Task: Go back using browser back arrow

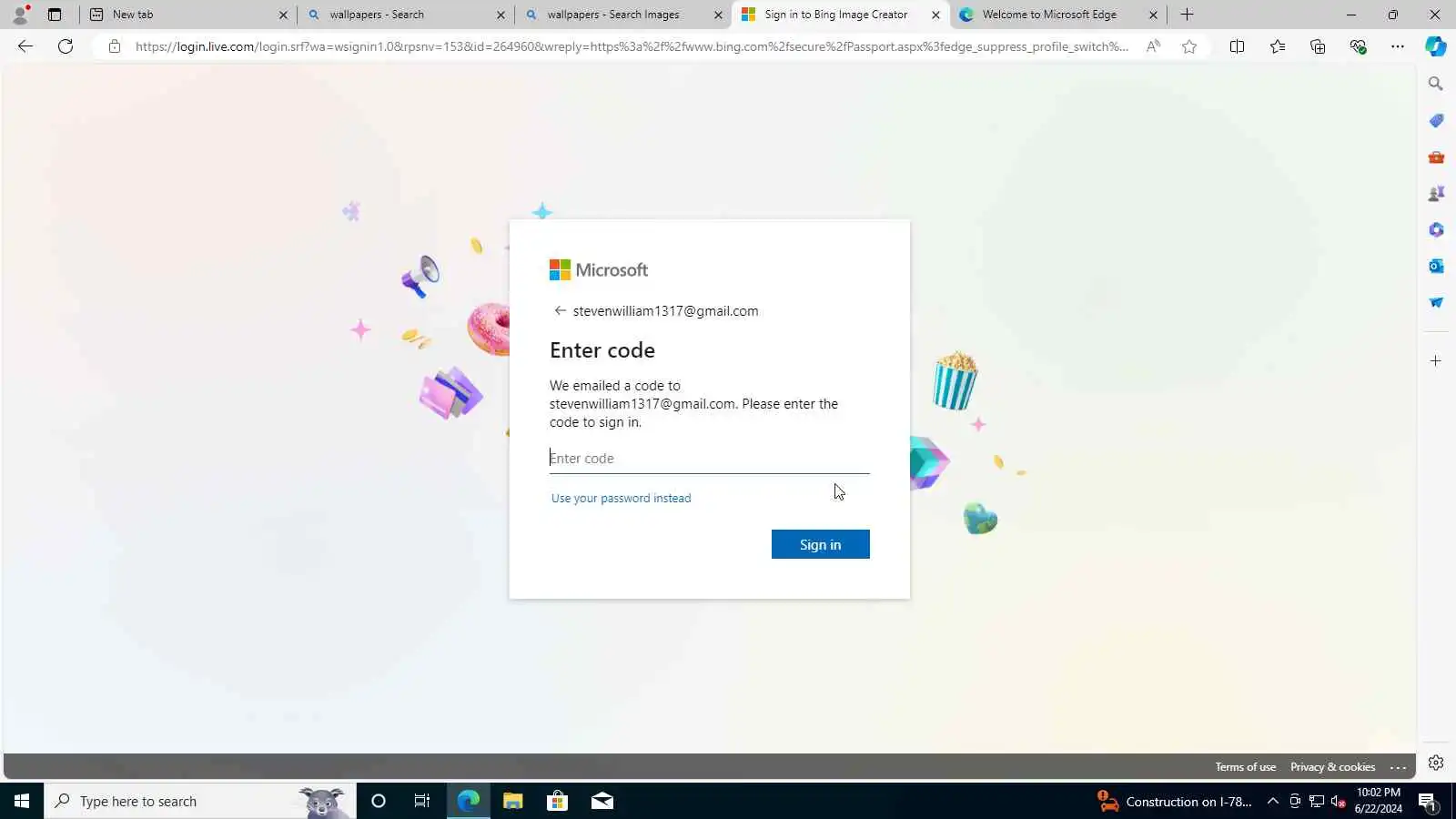Action: click(x=25, y=46)
